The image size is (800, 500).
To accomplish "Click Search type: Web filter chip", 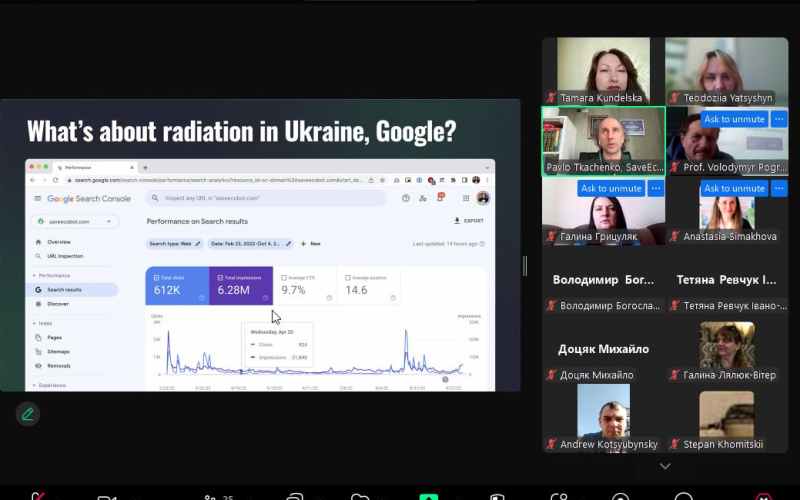I will point(175,244).
